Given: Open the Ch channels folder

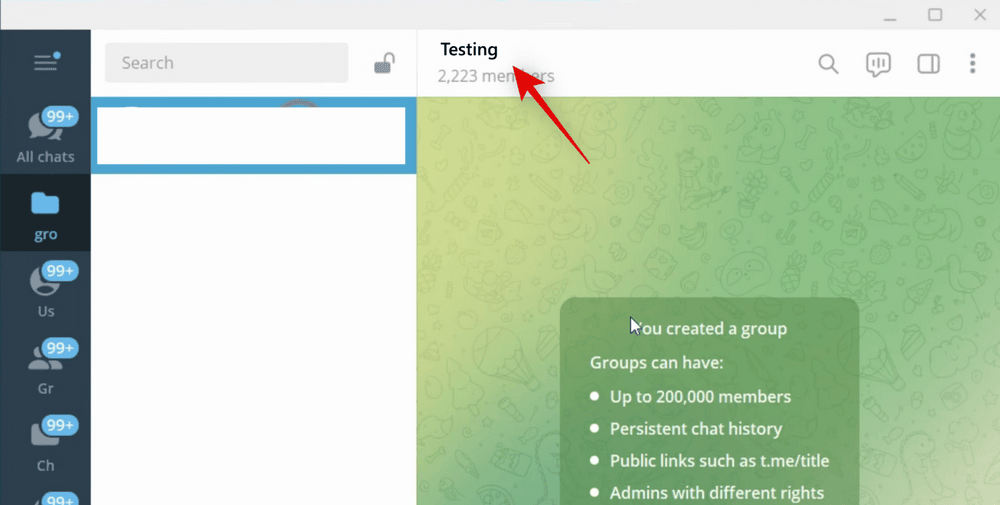Looking at the screenshot, I should click(x=45, y=444).
